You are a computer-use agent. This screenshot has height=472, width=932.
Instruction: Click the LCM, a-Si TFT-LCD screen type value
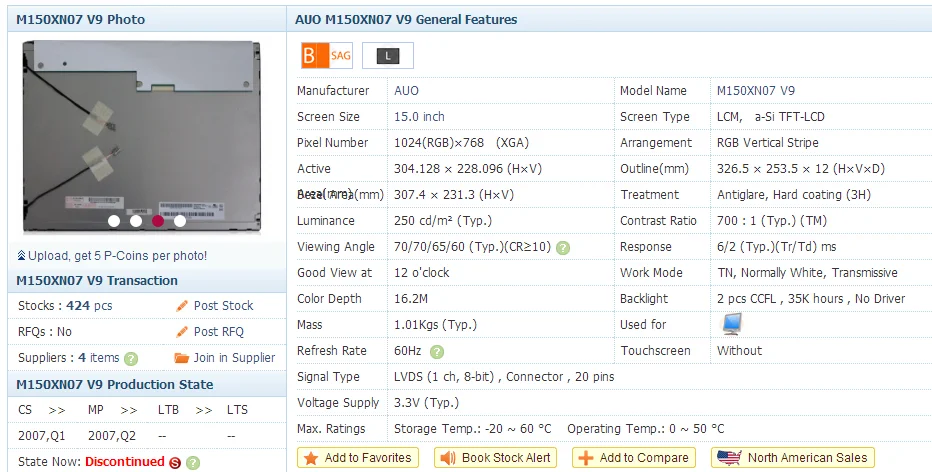pyautogui.click(x=770, y=117)
